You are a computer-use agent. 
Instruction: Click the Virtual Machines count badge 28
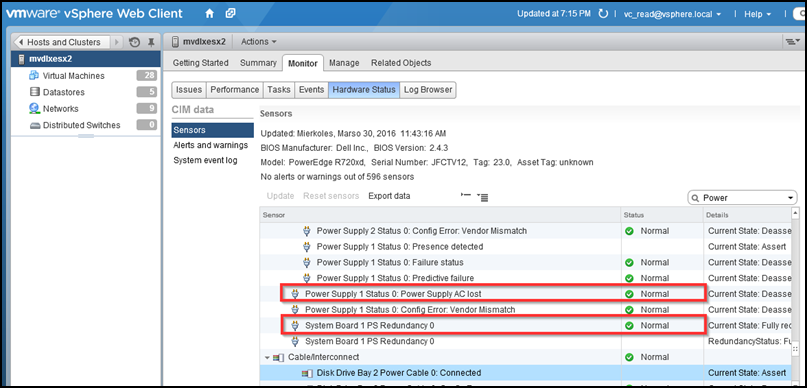(147, 76)
